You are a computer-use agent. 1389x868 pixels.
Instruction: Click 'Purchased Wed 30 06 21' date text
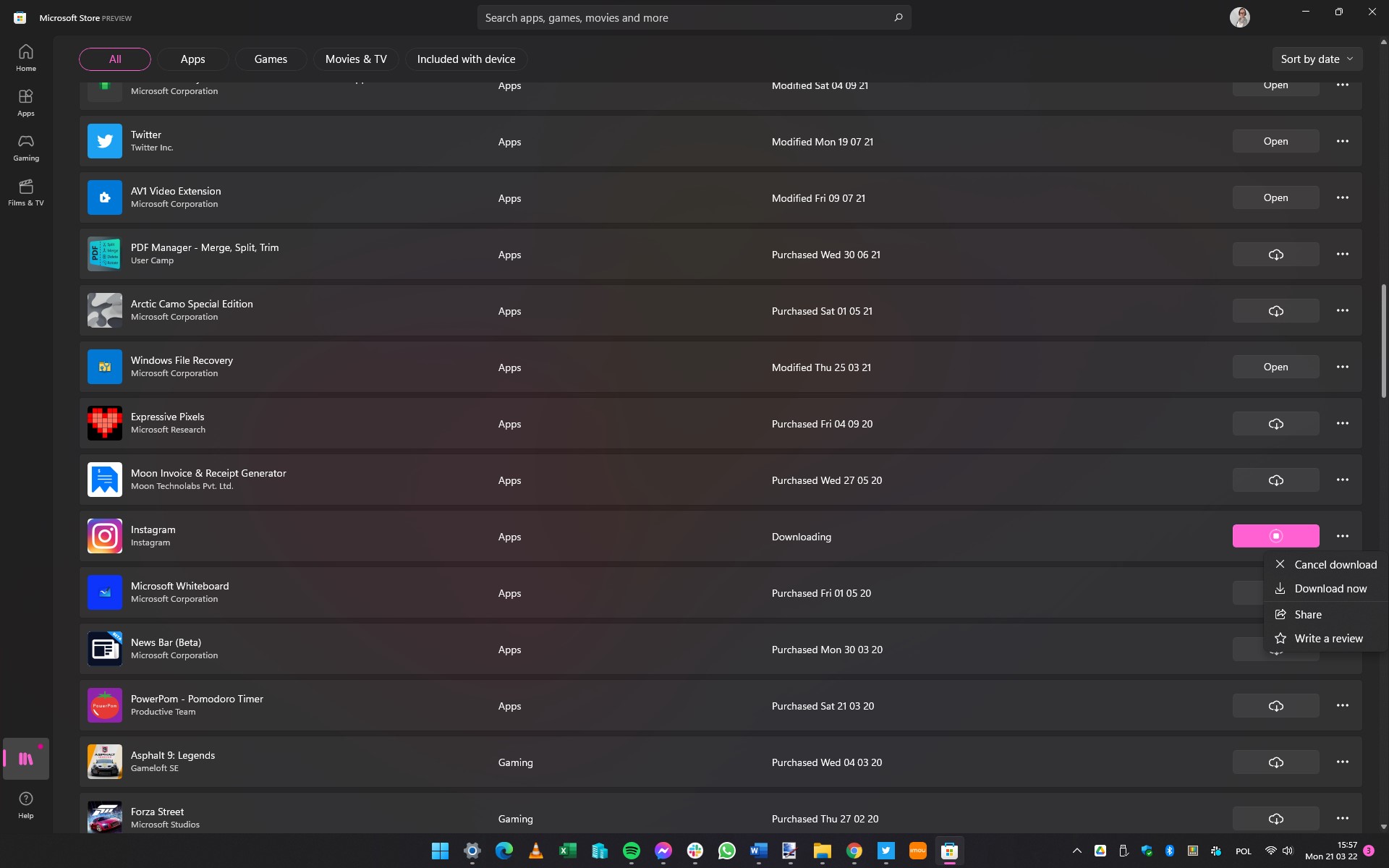coord(825,255)
